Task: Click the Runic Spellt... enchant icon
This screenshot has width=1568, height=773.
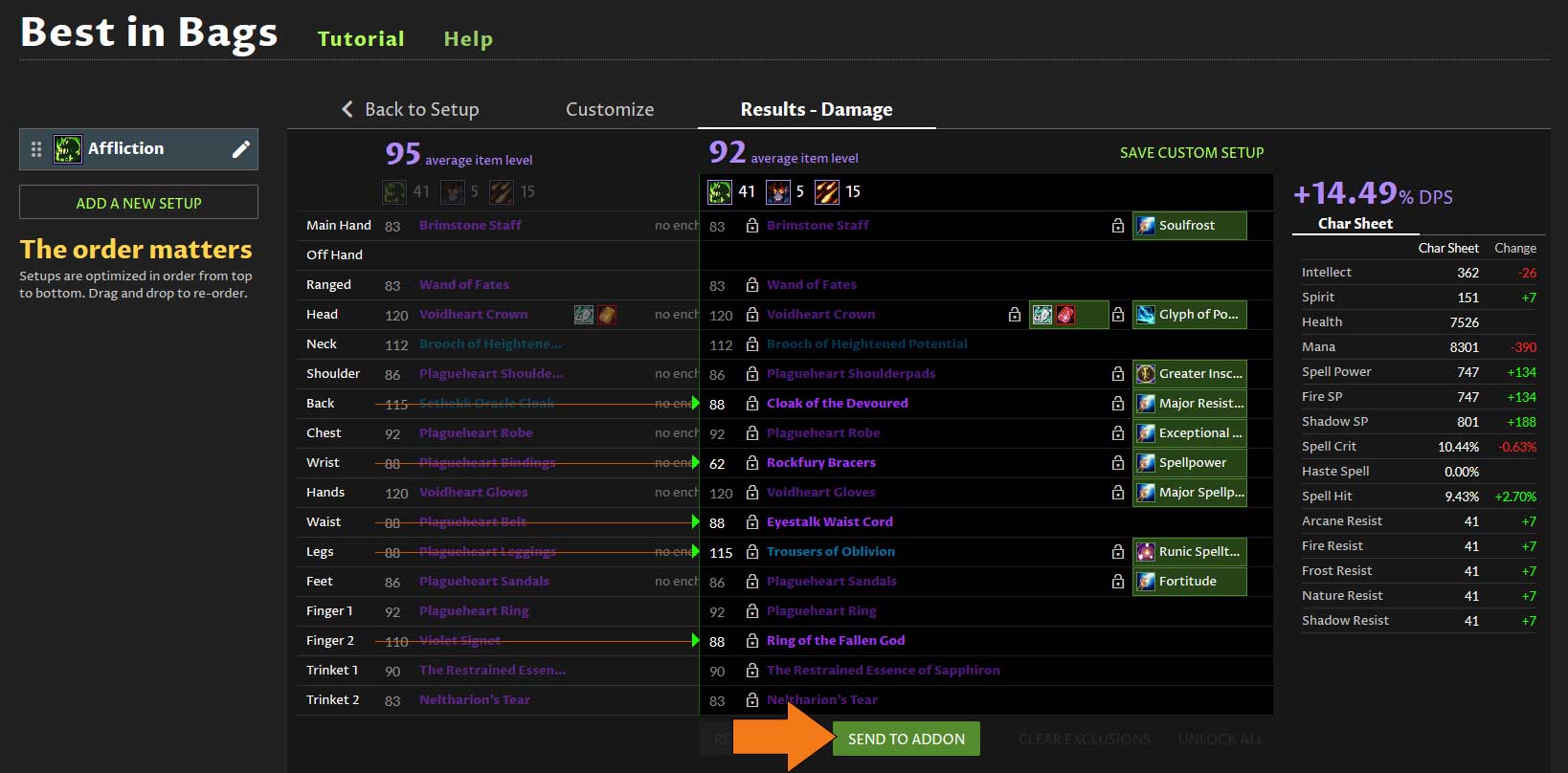Action: pyautogui.click(x=1146, y=552)
